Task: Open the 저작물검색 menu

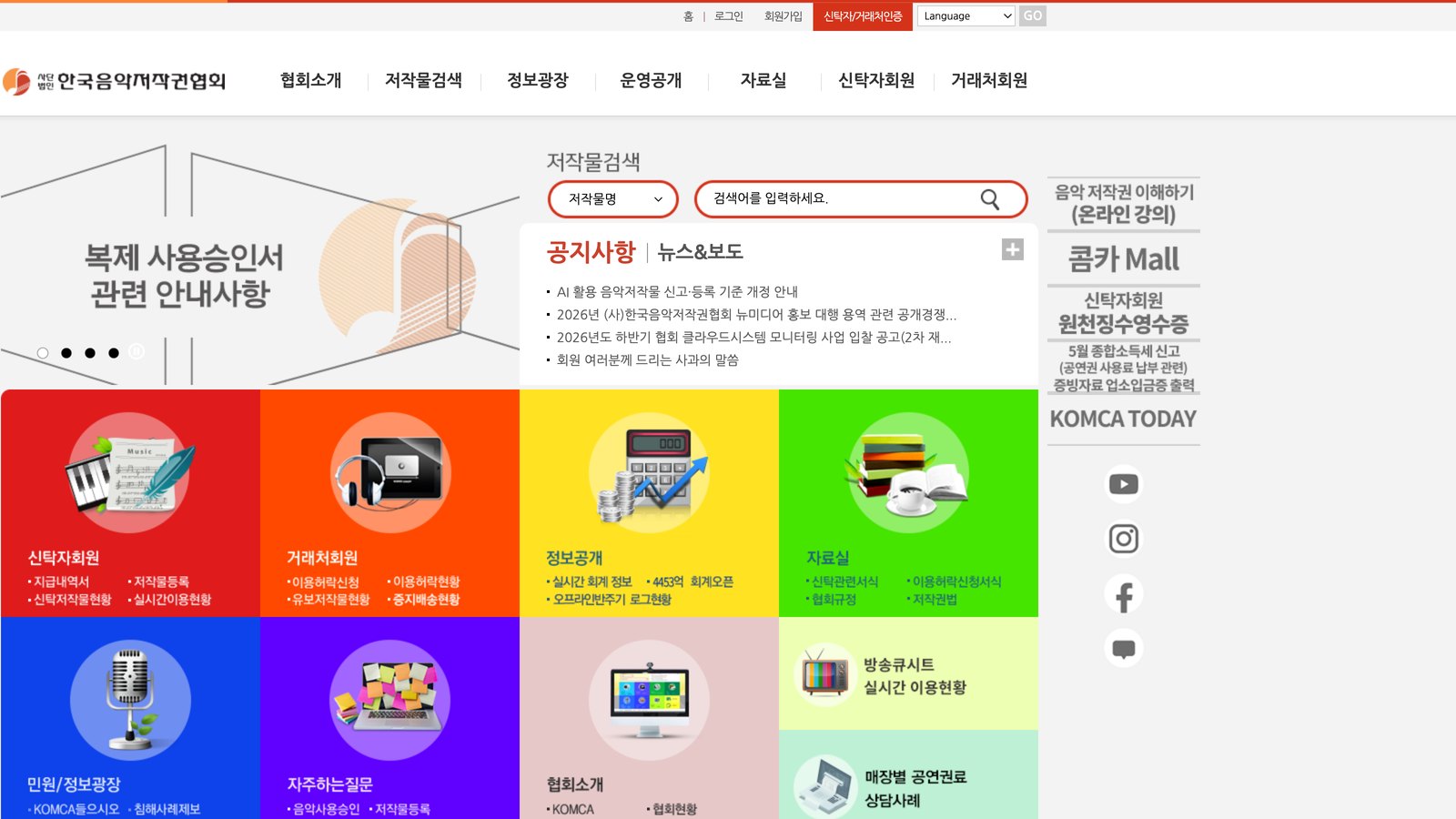Action: pos(423,80)
